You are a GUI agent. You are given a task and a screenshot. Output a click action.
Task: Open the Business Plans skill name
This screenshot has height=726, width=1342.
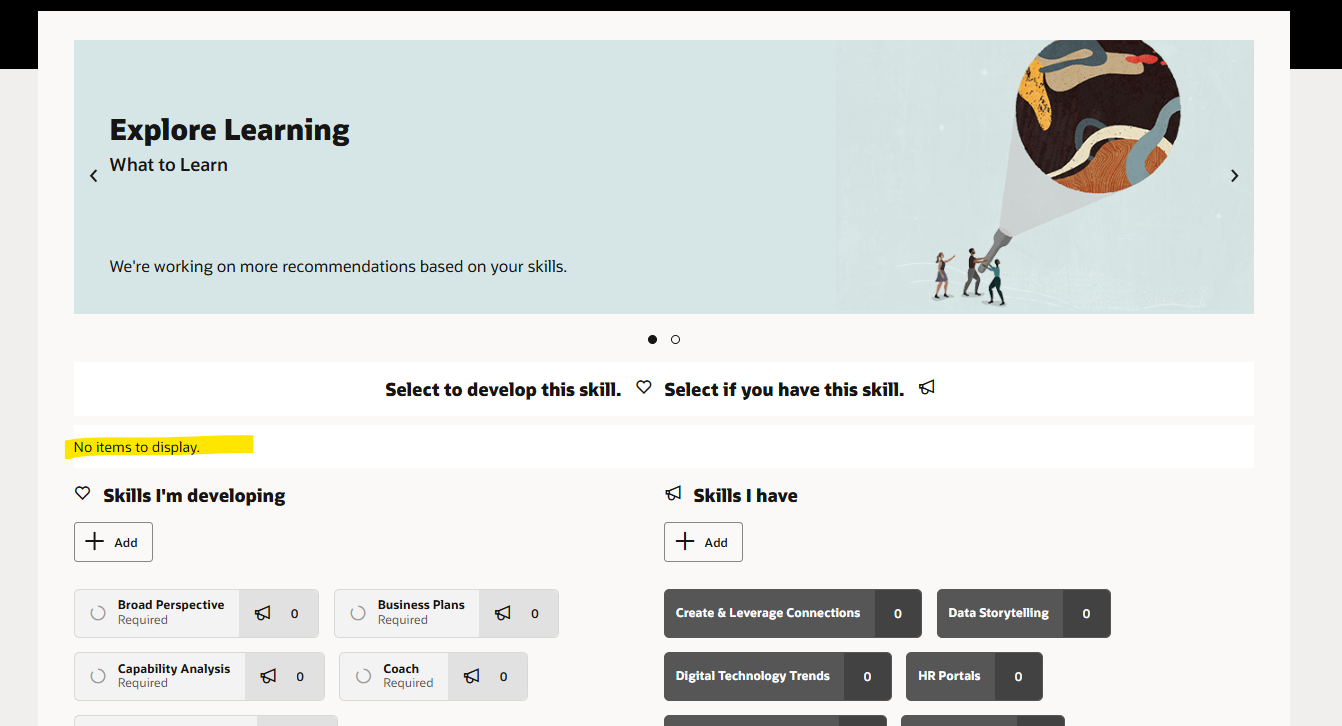[x=421, y=605]
